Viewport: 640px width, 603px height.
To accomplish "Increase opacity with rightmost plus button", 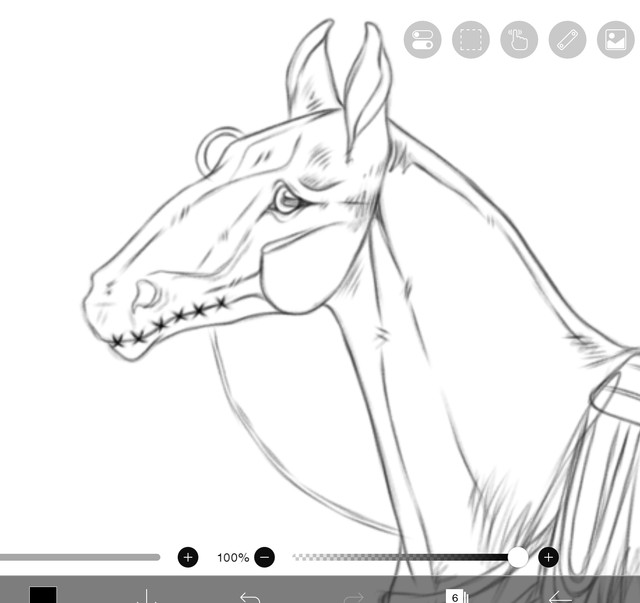I will (549, 557).
